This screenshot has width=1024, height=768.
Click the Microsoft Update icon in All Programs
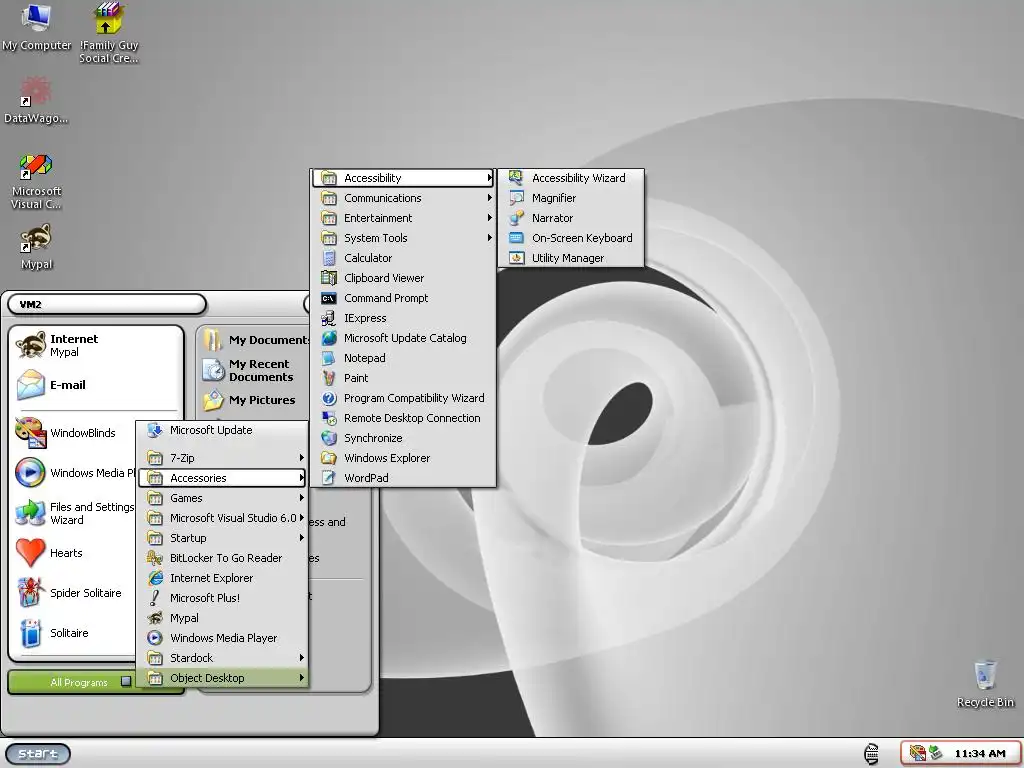click(x=155, y=430)
